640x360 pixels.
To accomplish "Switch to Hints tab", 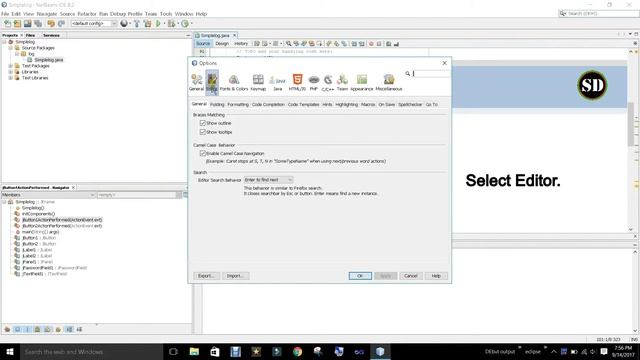I will coord(327,104).
